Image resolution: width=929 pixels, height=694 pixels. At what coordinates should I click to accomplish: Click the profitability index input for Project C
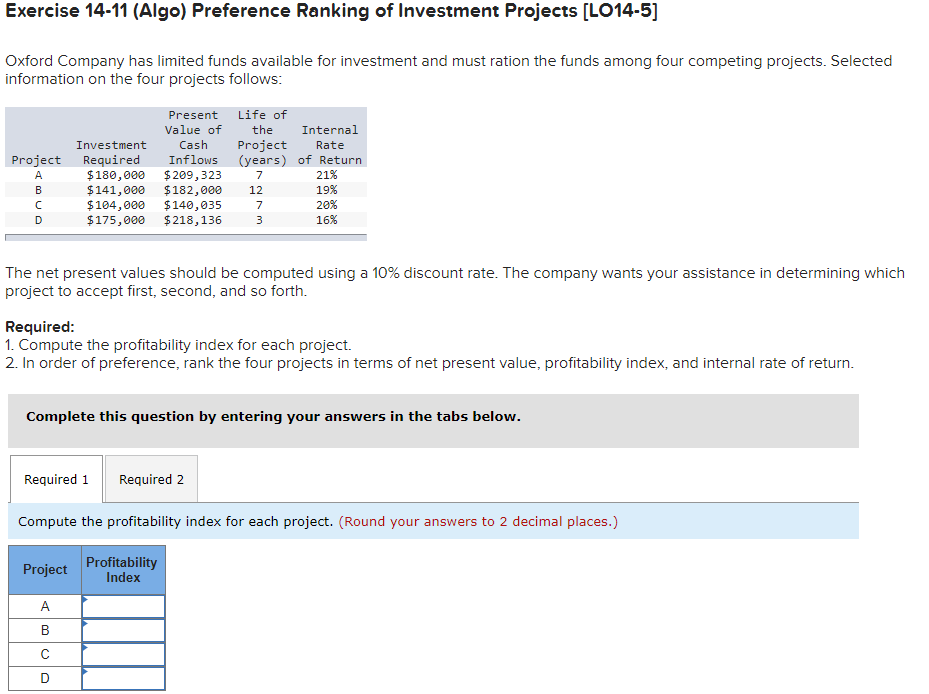(x=125, y=654)
